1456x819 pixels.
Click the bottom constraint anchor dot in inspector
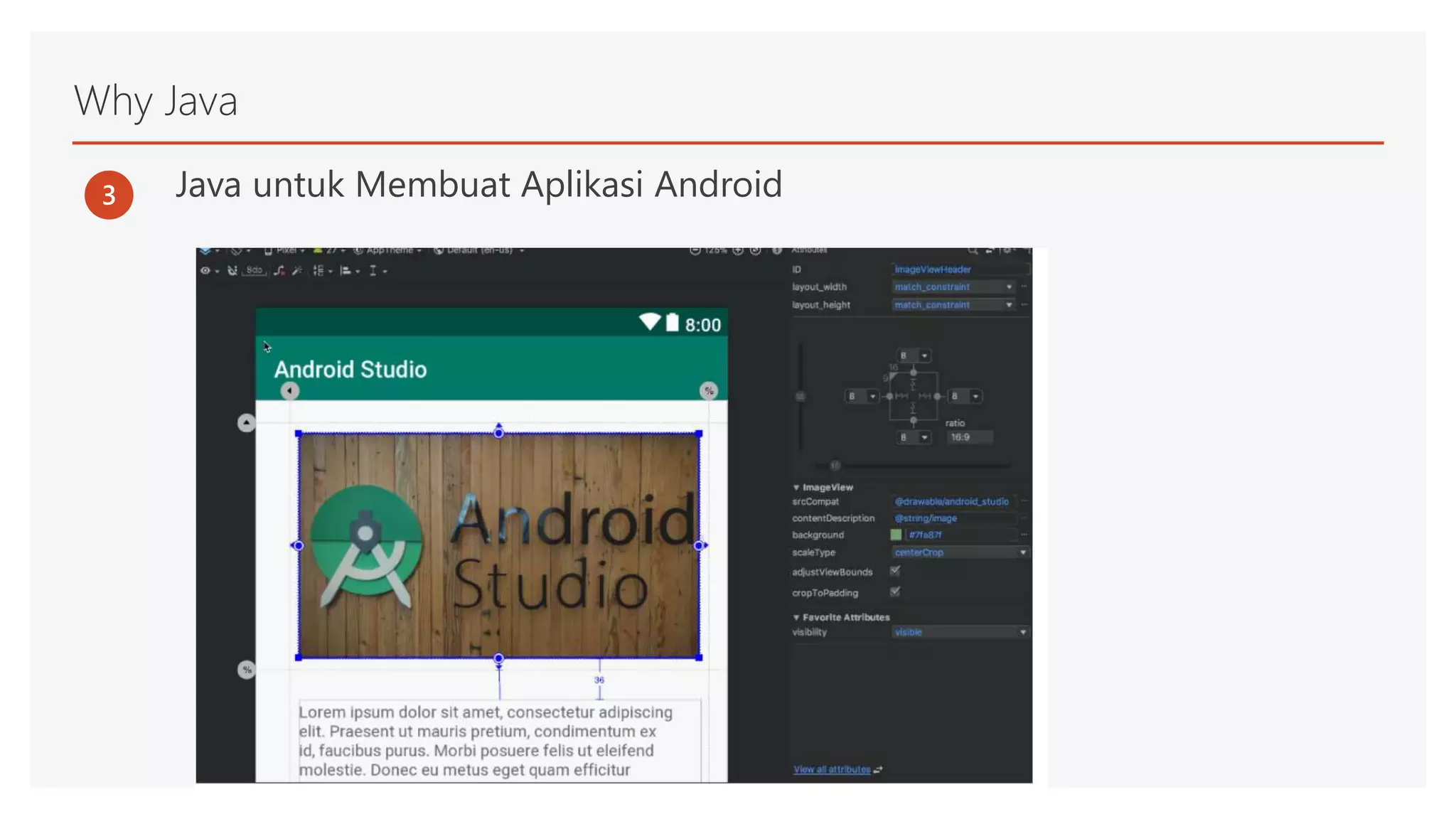(x=914, y=420)
